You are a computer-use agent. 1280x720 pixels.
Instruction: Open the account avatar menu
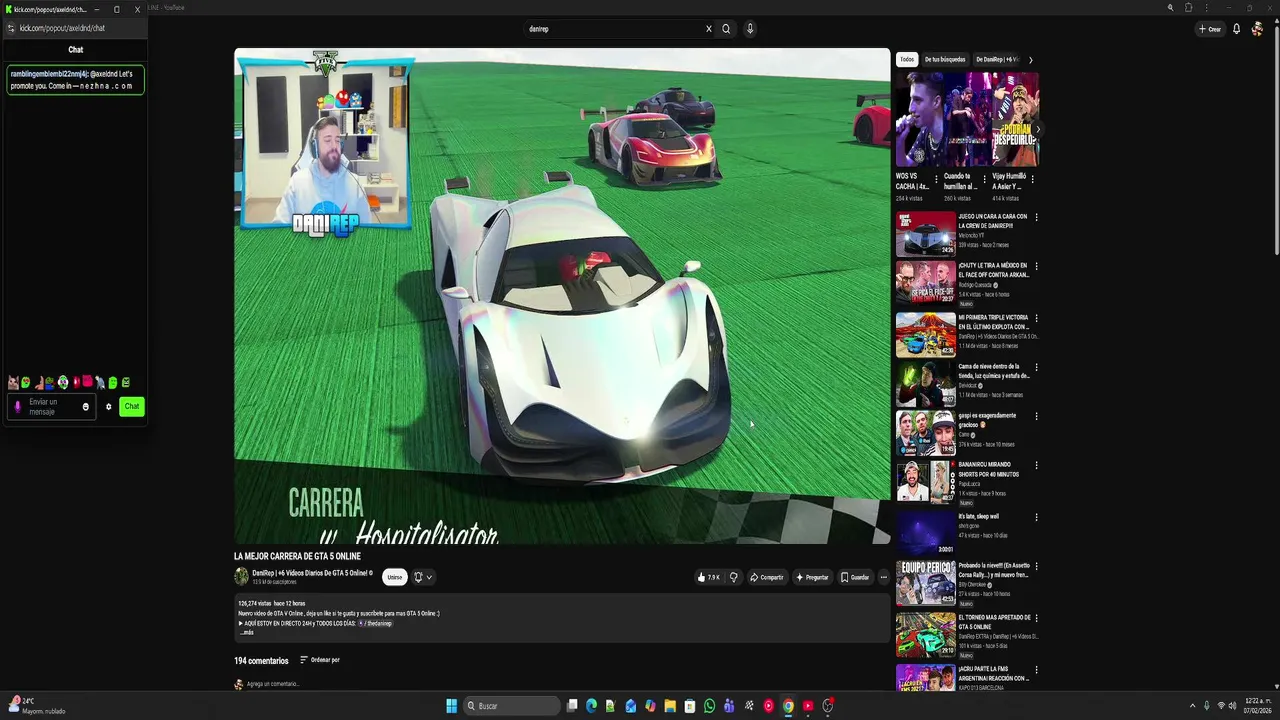point(1257,29)
